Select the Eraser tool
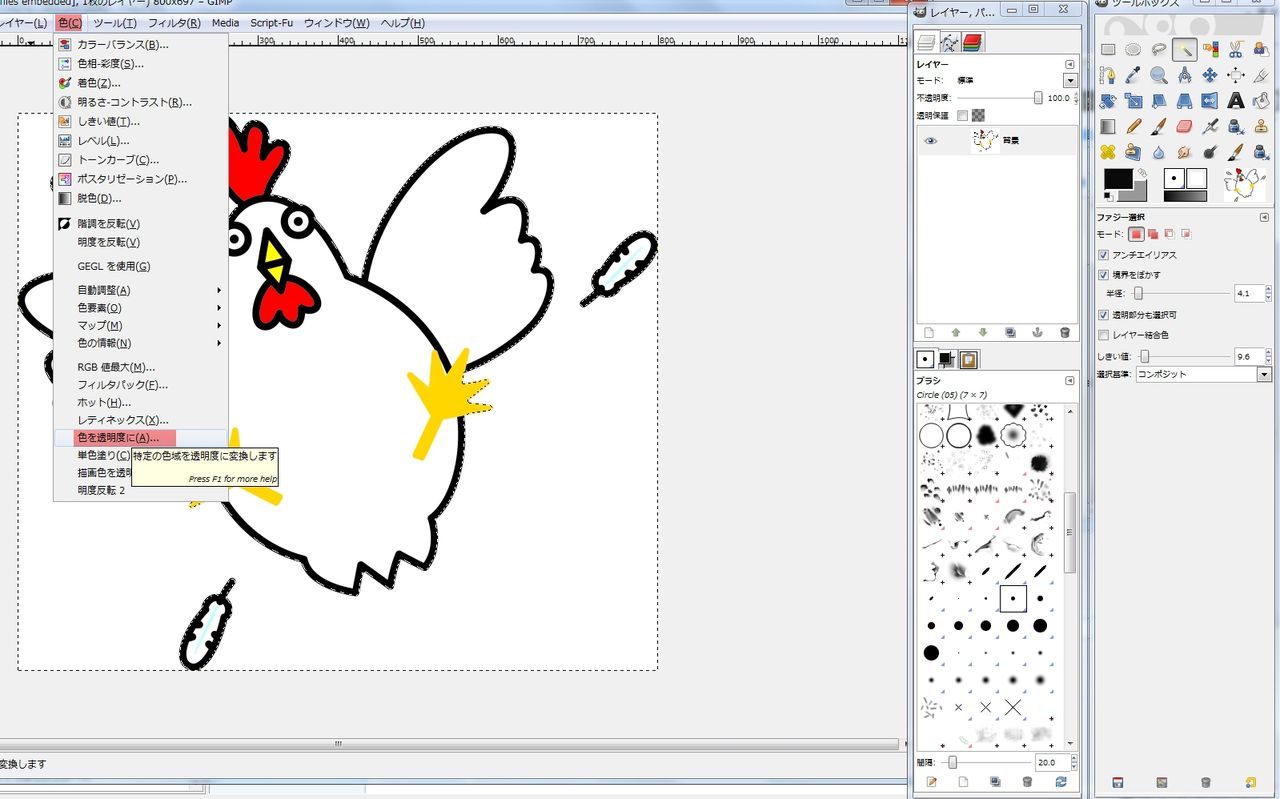 [x=1185, y=127]
